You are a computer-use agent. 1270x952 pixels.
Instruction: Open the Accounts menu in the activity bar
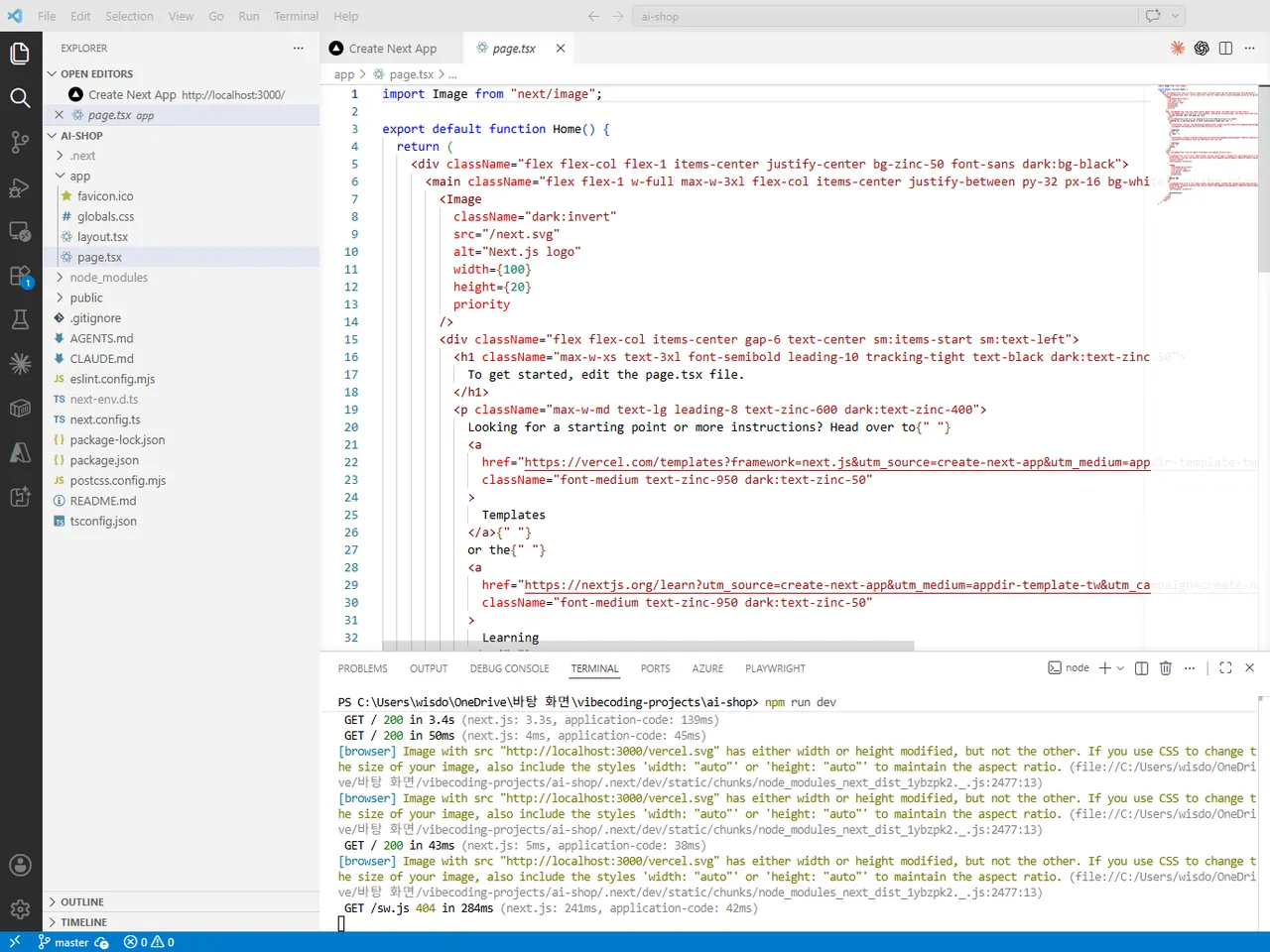20,865
